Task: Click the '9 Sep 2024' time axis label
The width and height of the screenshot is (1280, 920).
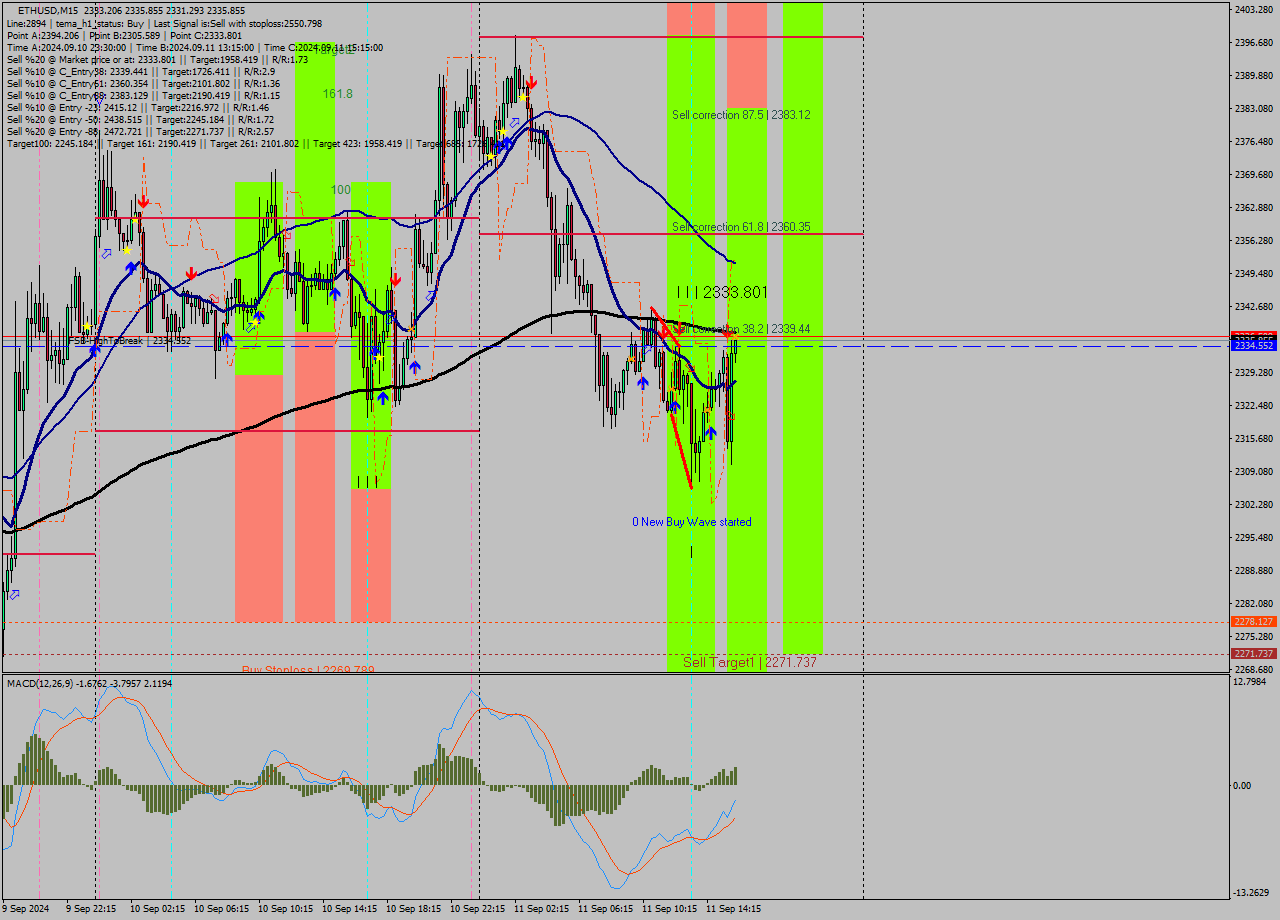Action: coord(25,909)
